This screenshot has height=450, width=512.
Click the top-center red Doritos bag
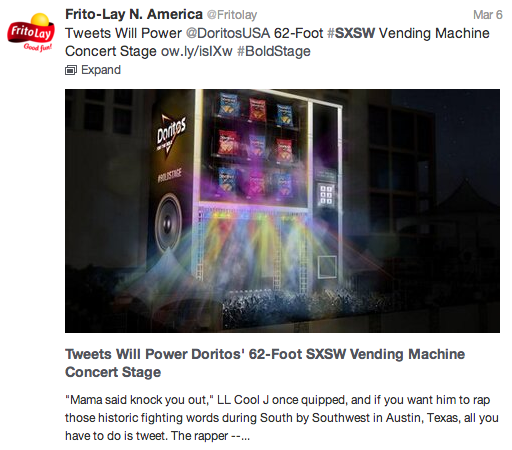coord(257,110)
